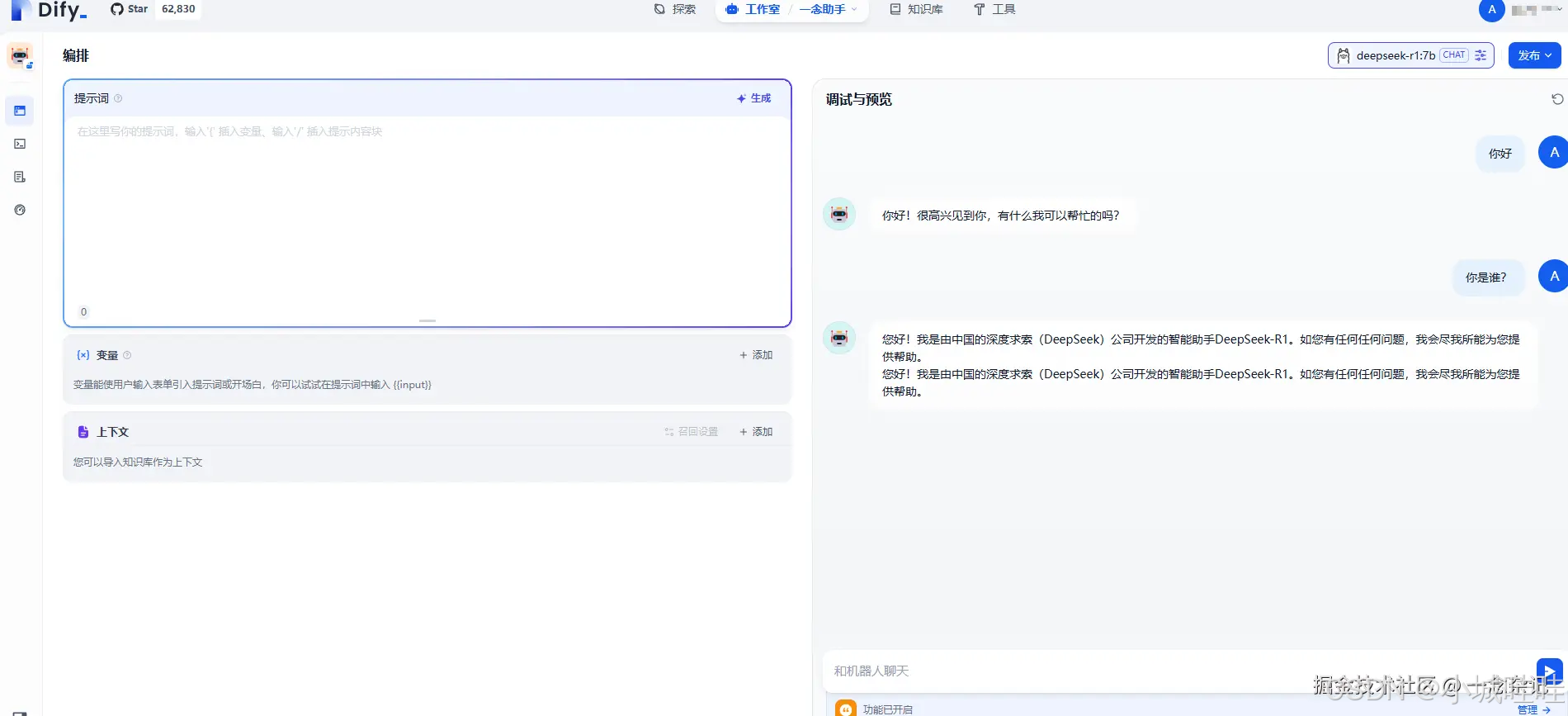This screenshot has width=1568, height=716.
Task: Click the 调试与预览 panel heading
Action: point(859,99)
